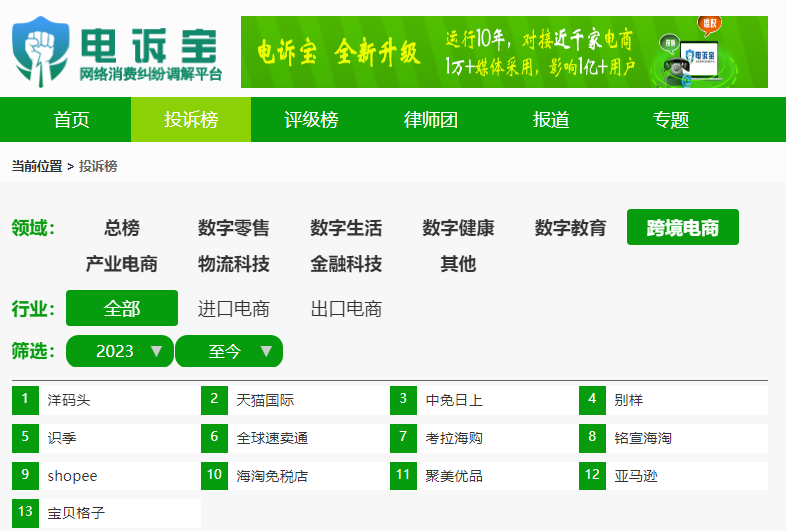The width and height of the screenshot is (786, 531).
Task: Filter by 其他 domain
Action: pyautogui.click(x=458, y=264)
